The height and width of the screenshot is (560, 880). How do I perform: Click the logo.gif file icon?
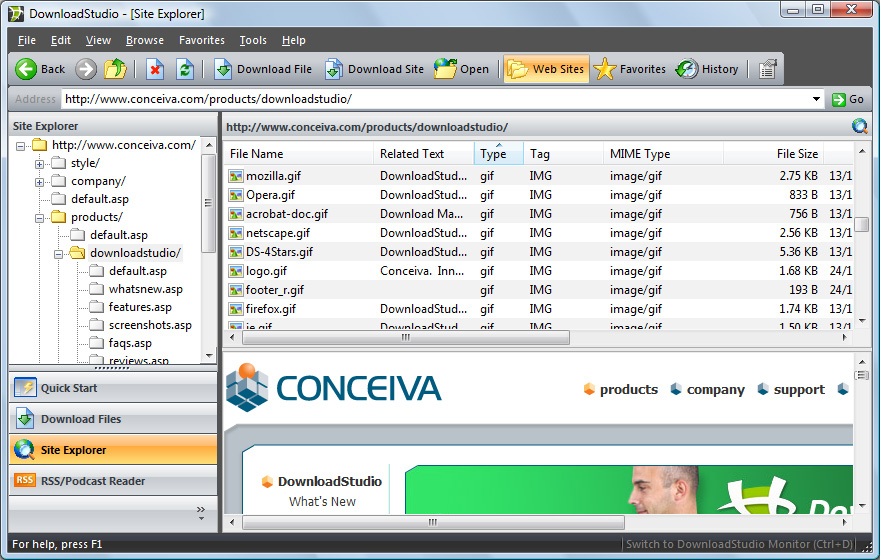[235, 271]
